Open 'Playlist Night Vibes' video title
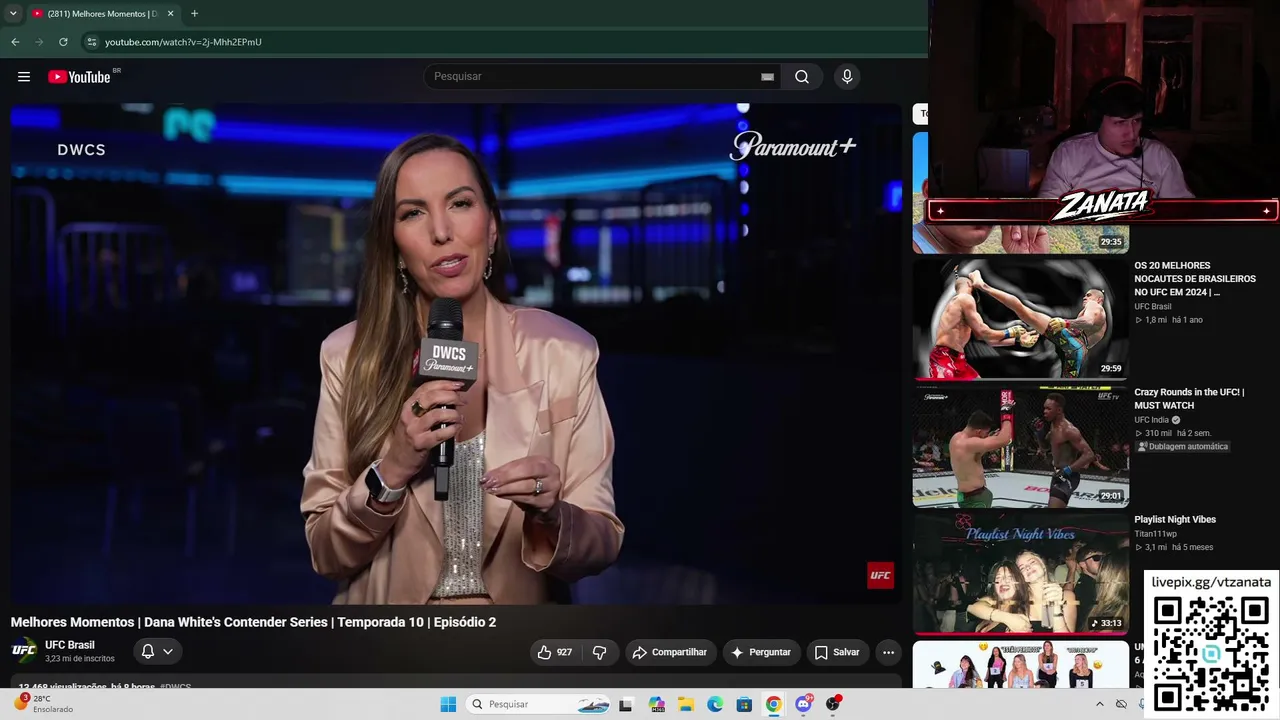This screenshot has width=1280, height=720. (1175, 520)
